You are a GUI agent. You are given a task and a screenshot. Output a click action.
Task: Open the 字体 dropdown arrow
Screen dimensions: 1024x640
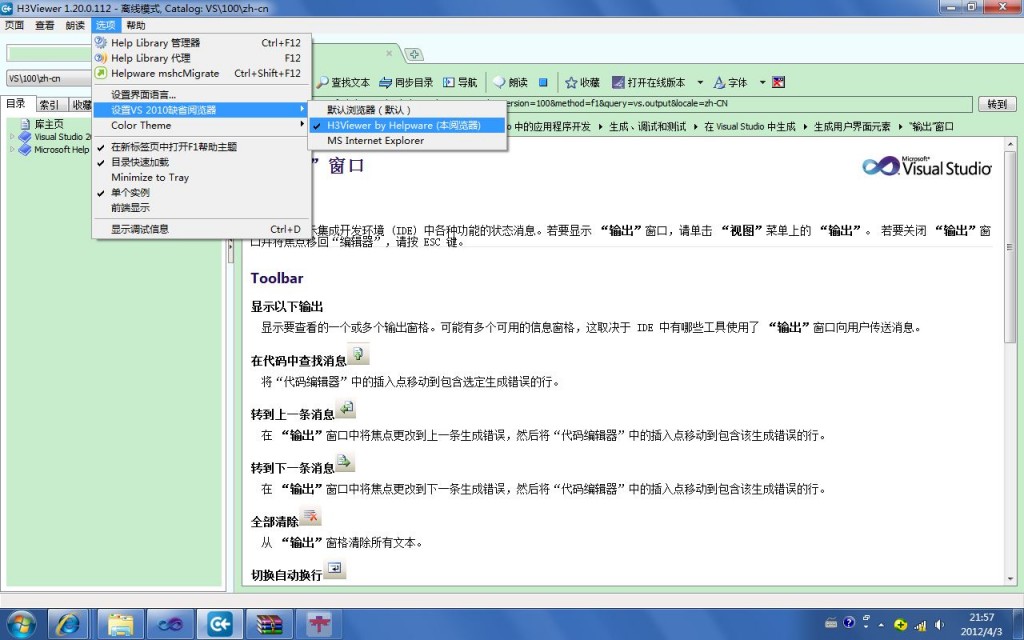pos(761,82)
